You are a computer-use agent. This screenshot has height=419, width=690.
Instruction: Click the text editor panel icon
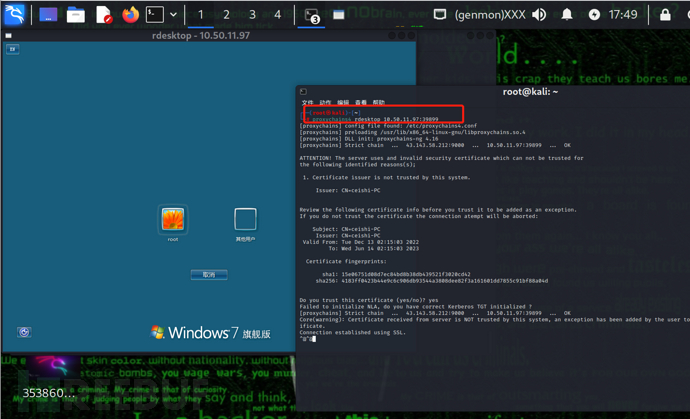pyautogui.click(x=104, y=15)
